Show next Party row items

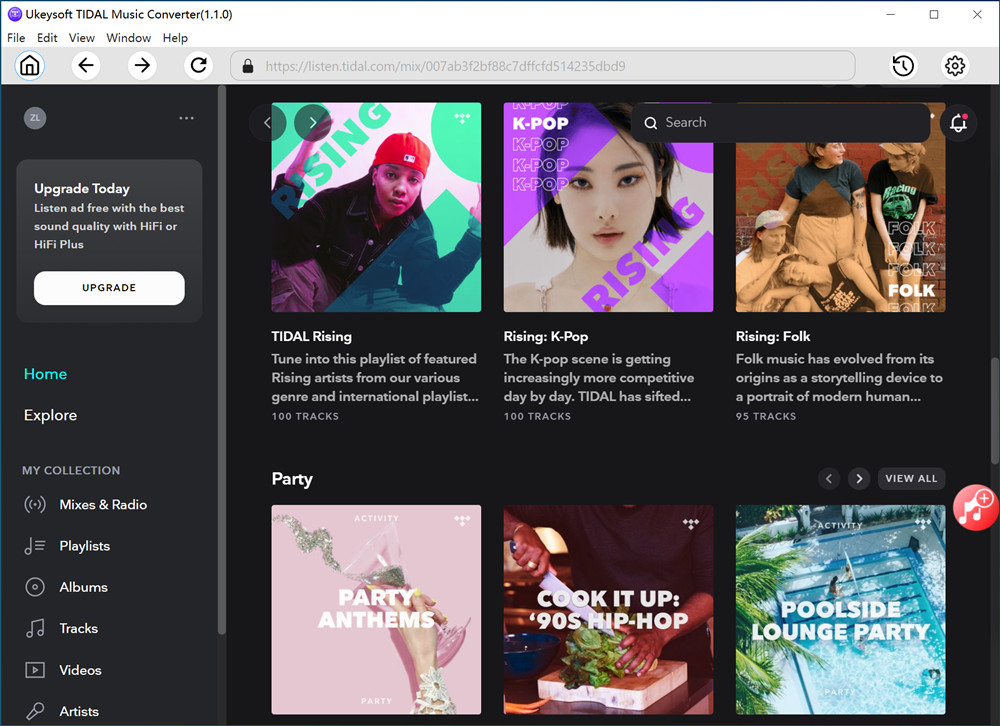click(x=859, y=478)
